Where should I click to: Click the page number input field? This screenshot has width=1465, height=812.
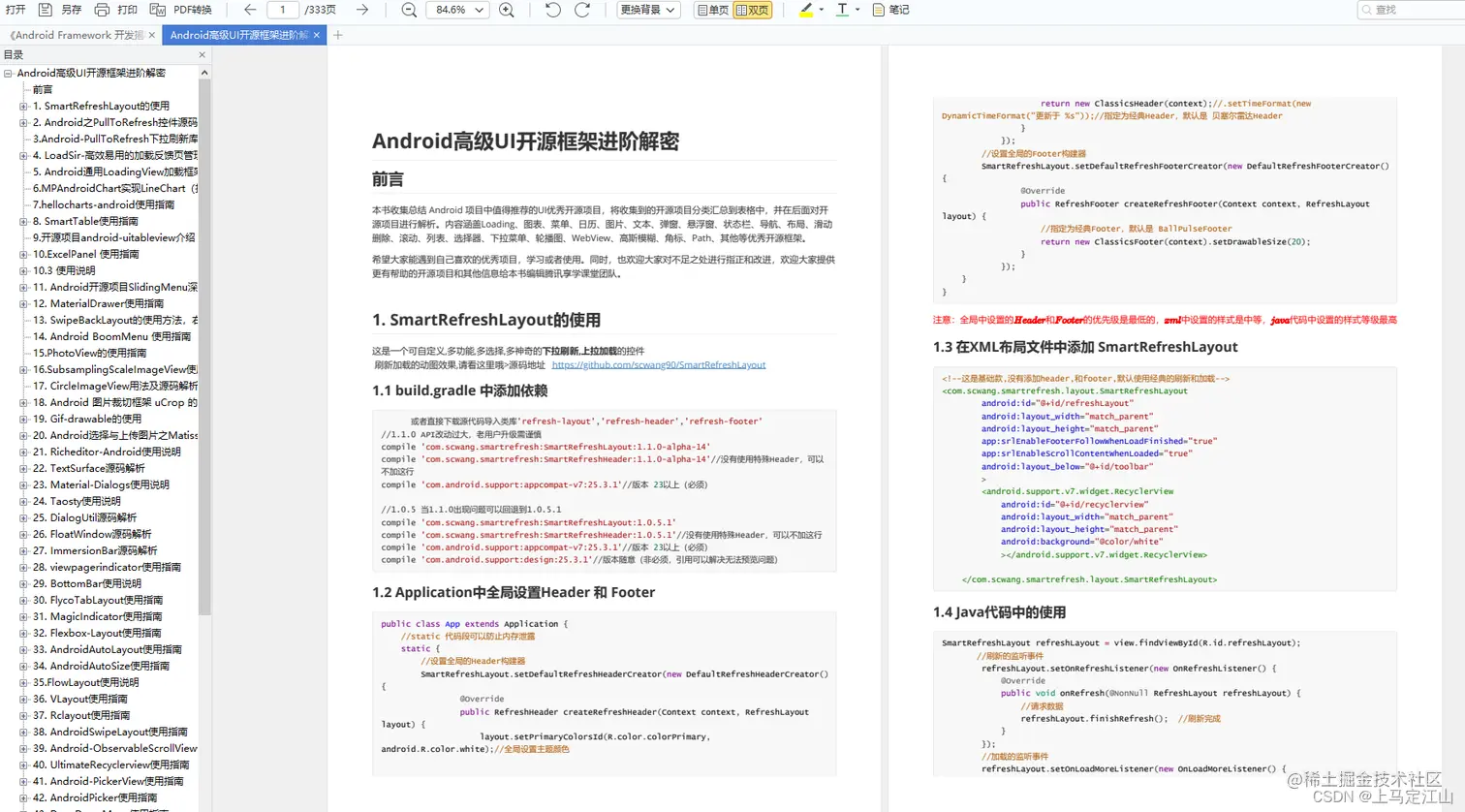283,10
